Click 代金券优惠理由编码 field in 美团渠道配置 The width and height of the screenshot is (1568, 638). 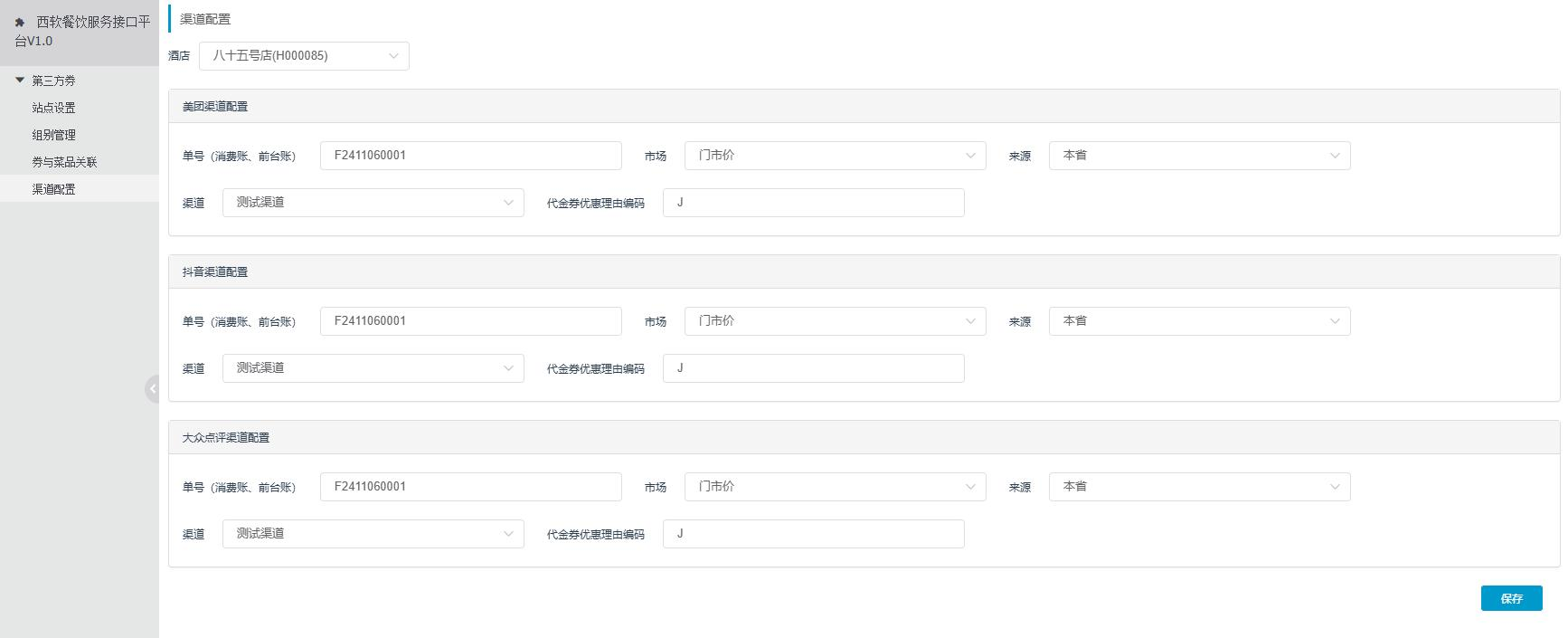pyautogui.click(x=814, y=203)
